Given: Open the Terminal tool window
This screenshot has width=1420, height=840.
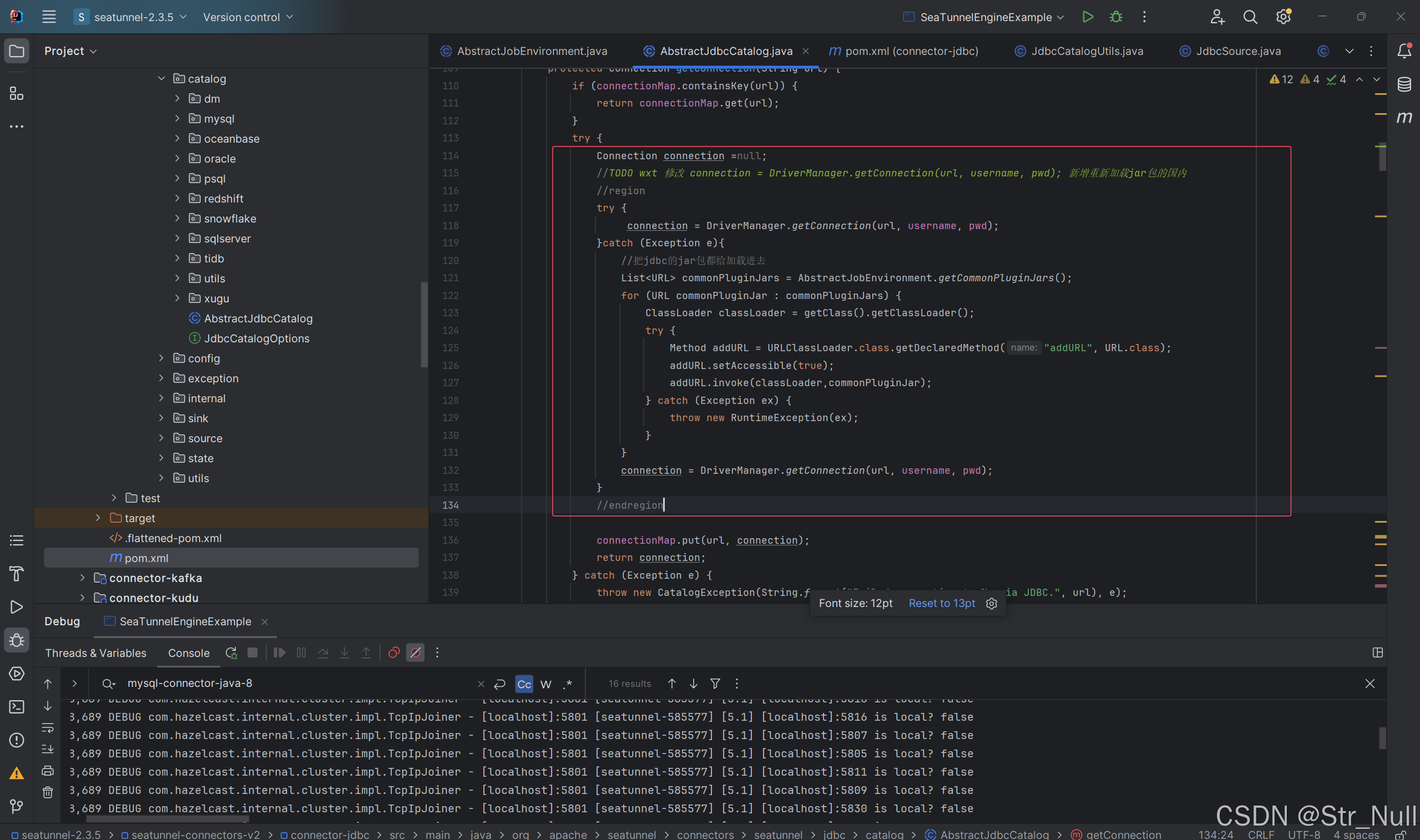Looking at the screenshot, I should (17, 706).
